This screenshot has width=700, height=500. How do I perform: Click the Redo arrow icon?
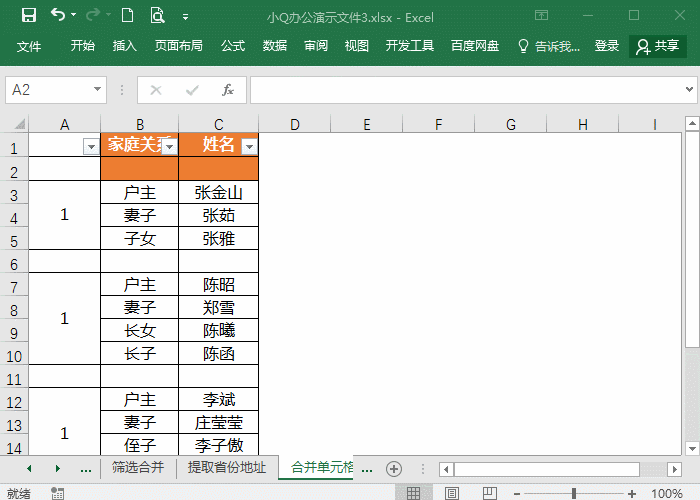[x=92, y=15]
